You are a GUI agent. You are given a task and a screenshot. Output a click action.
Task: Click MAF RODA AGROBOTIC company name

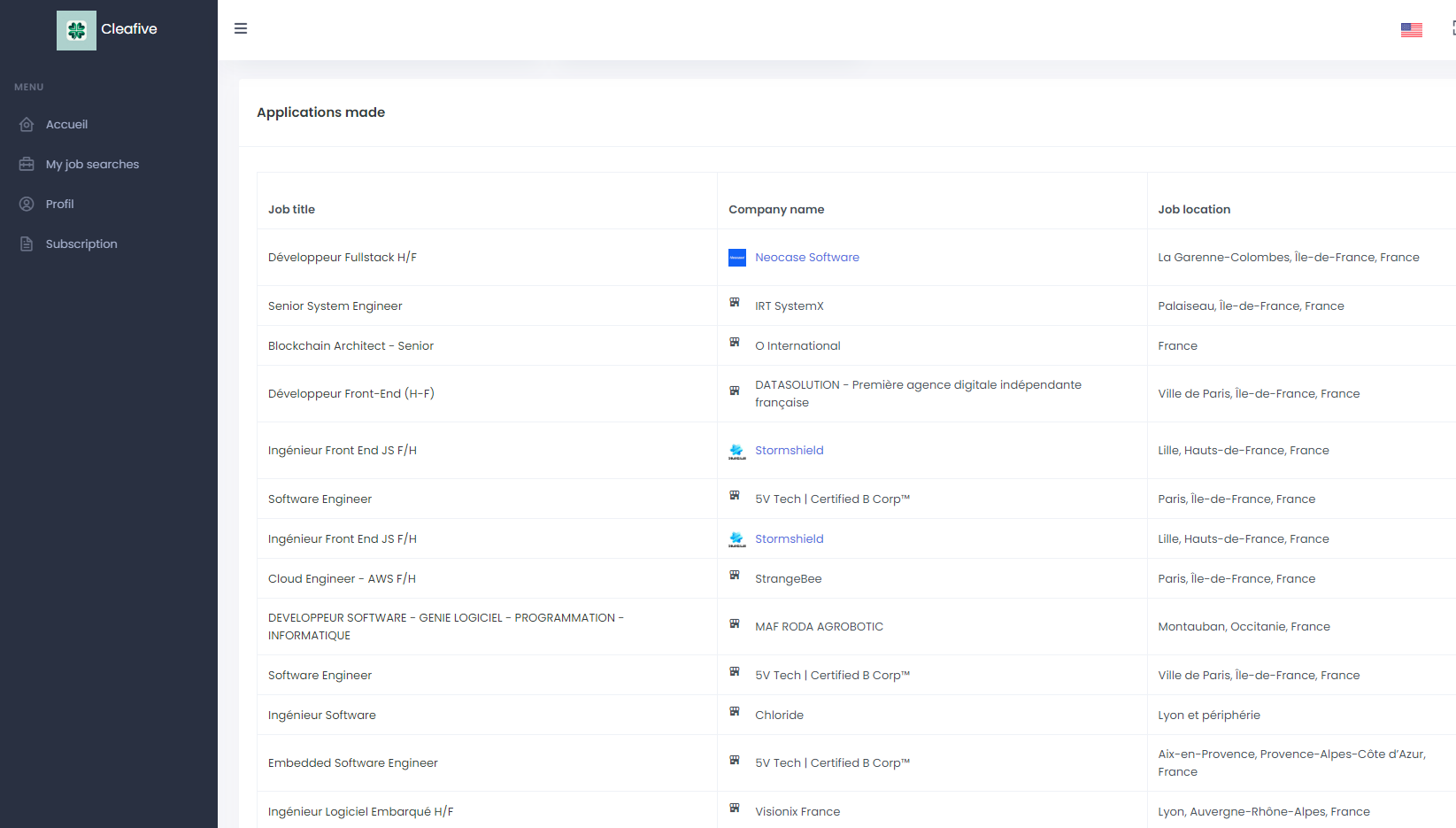(x=819, y=626)
